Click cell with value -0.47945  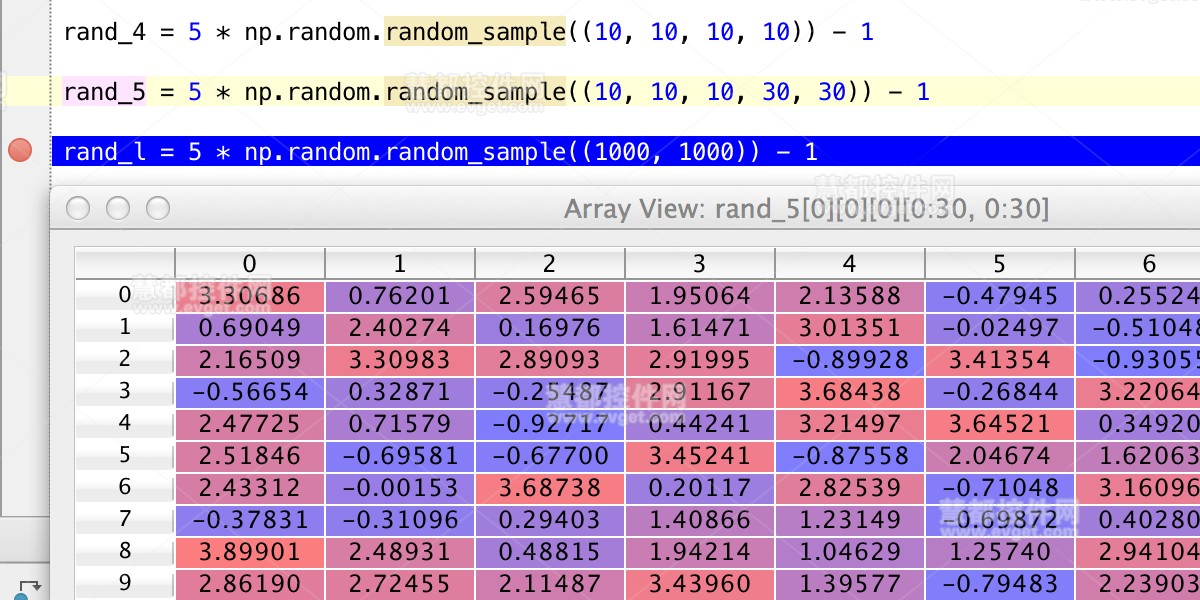[1000, 296]
